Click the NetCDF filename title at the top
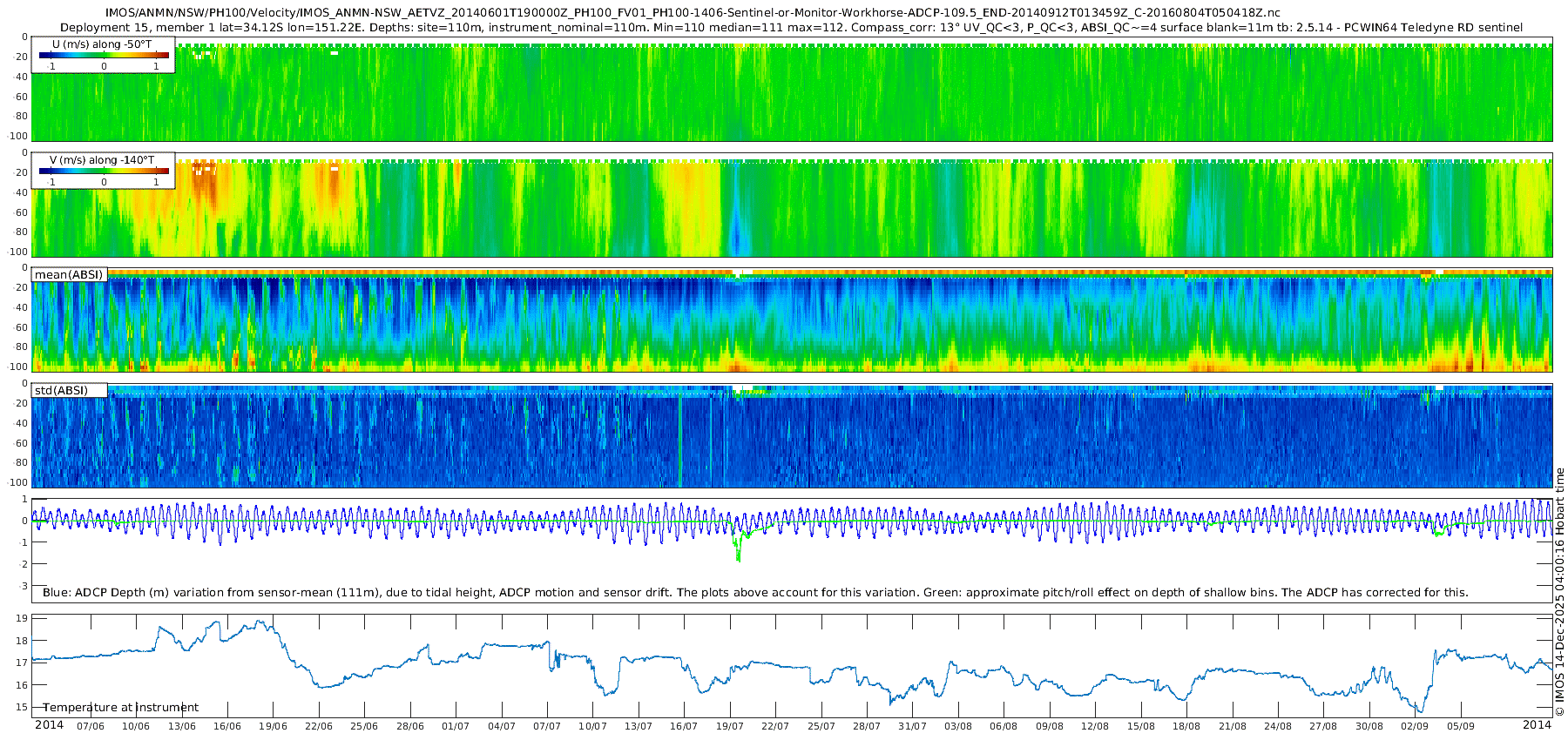The width and height of the screenshot is (1568, 740). tap(693, 13)
